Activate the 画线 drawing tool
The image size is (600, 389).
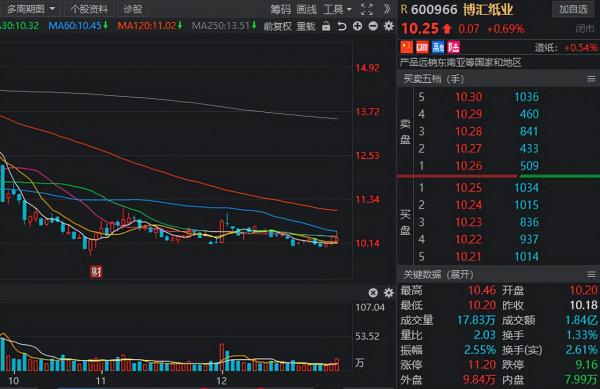click(307, 9)
